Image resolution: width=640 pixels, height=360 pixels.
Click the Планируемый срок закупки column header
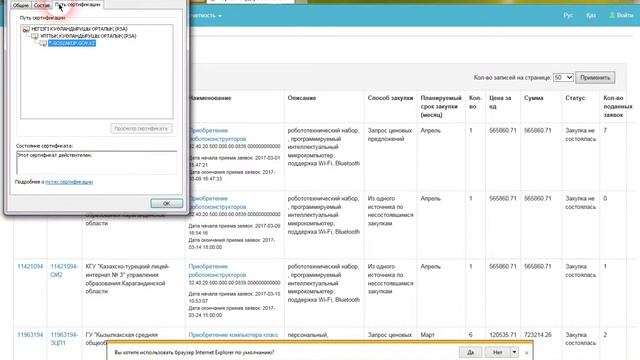pos(441,106)
